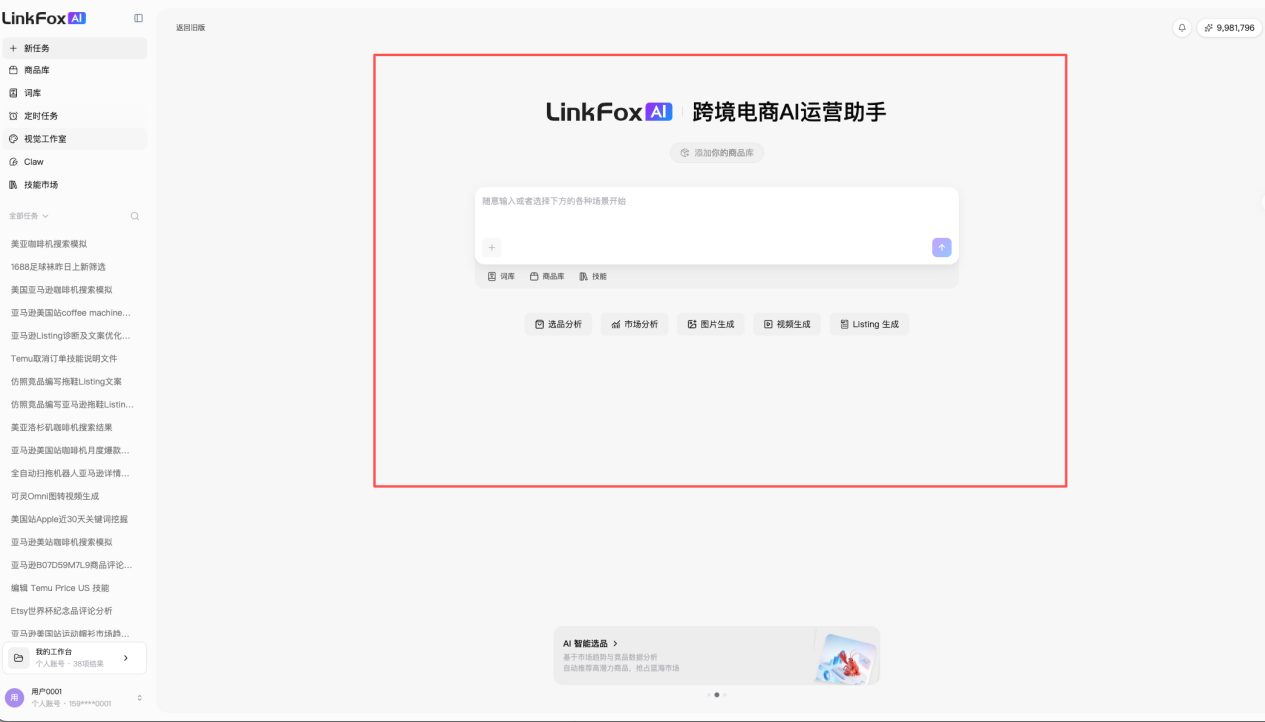Click the 9,981,796 credits balance

pos(1229,28)
